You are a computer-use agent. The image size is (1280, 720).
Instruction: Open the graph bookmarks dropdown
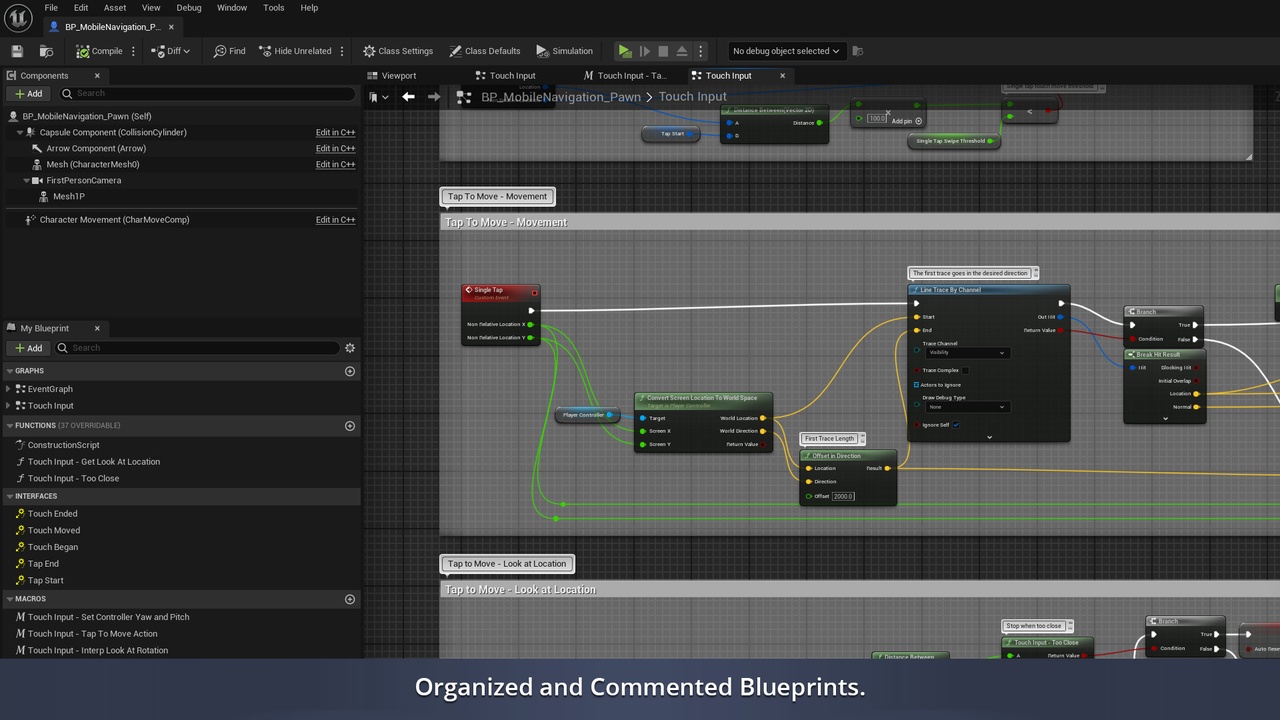(379, 97)
